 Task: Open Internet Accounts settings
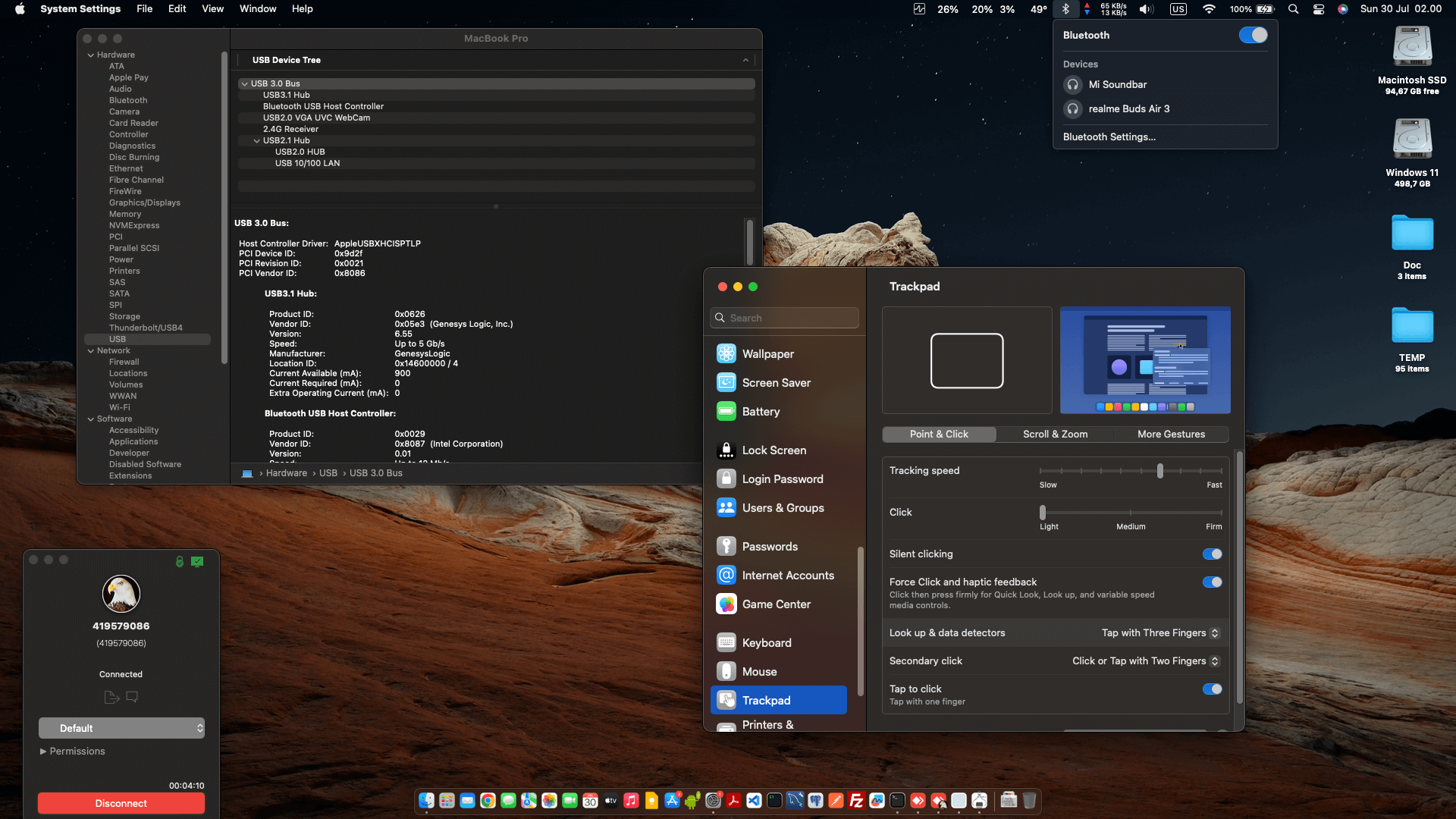pos(779,575)
